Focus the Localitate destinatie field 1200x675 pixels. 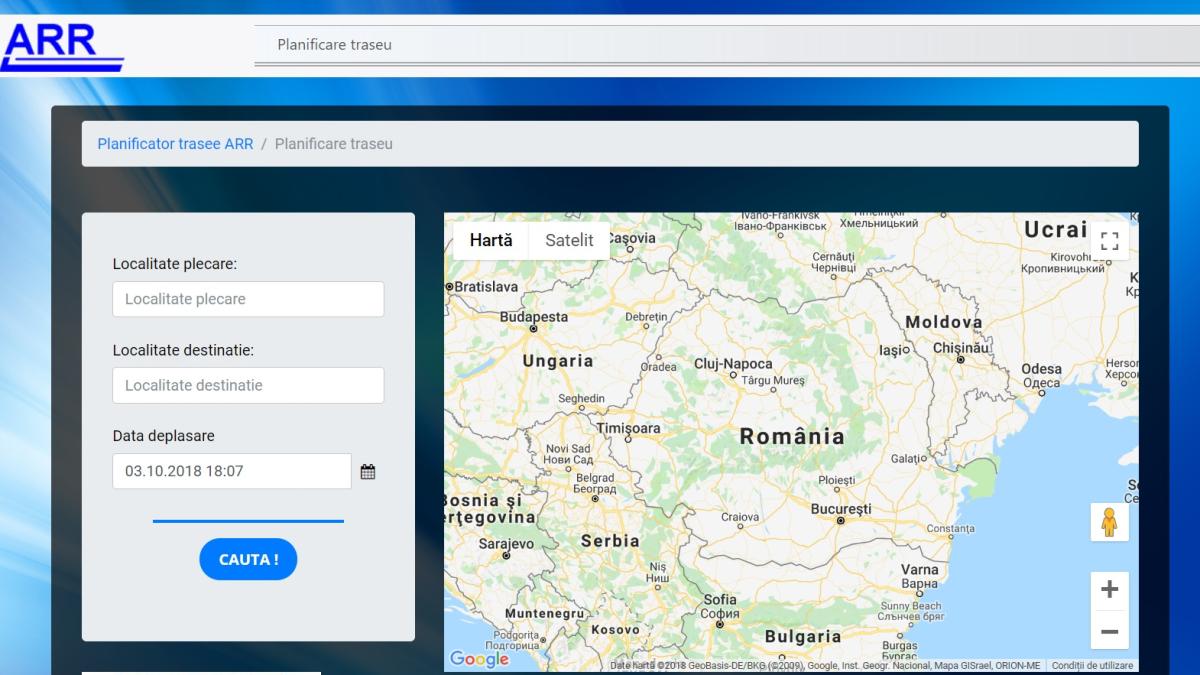[x=248, y=385]
